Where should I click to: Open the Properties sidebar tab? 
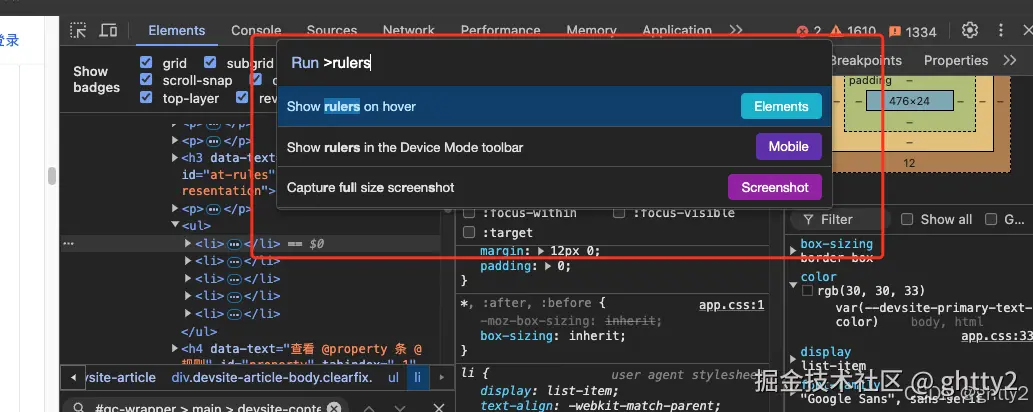pos(956,61)
